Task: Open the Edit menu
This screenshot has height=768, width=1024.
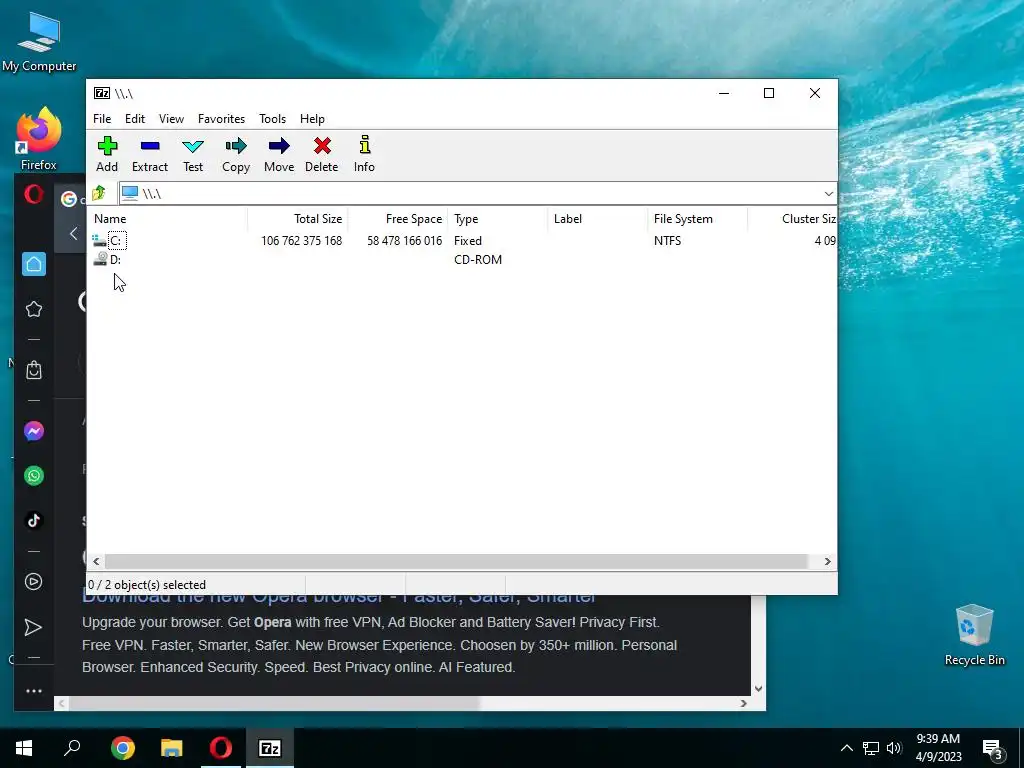Action: (x=135, y=119)
